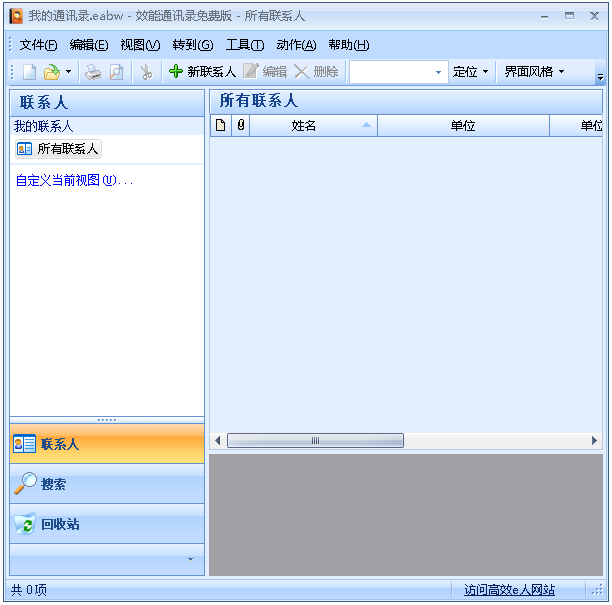This screenshot has height=605, width=612.
Task: Minimize the window
Action: 544,16
